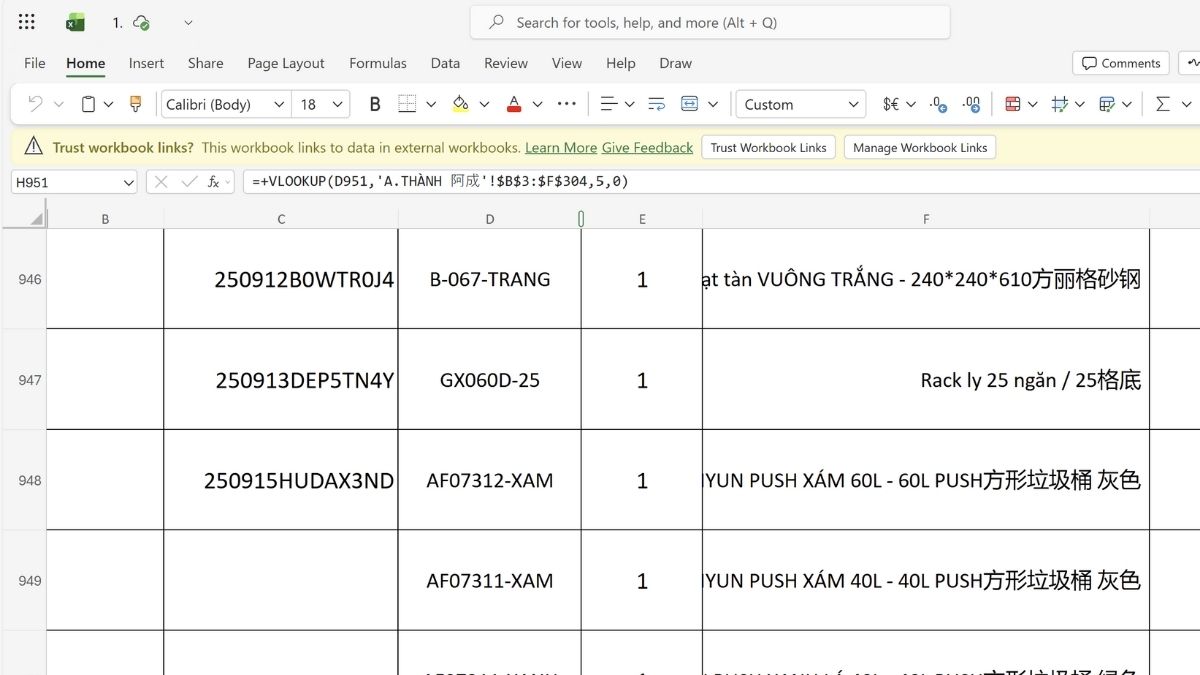The height and width of the screenshot is (675, 1200).
Task: Click the AutoSum sigma icon
Action: pos(1162,103)
